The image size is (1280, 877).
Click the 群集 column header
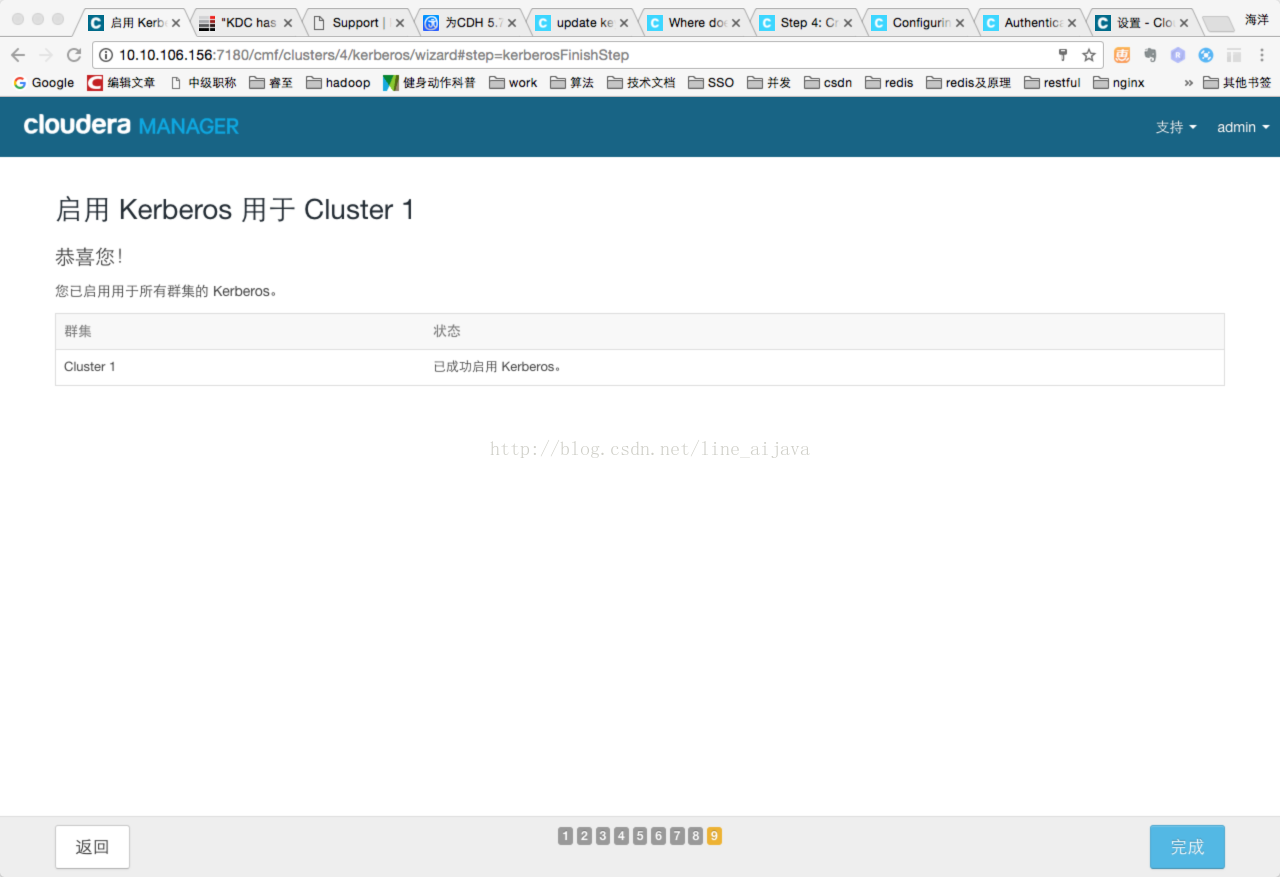(x=78, y=331)
